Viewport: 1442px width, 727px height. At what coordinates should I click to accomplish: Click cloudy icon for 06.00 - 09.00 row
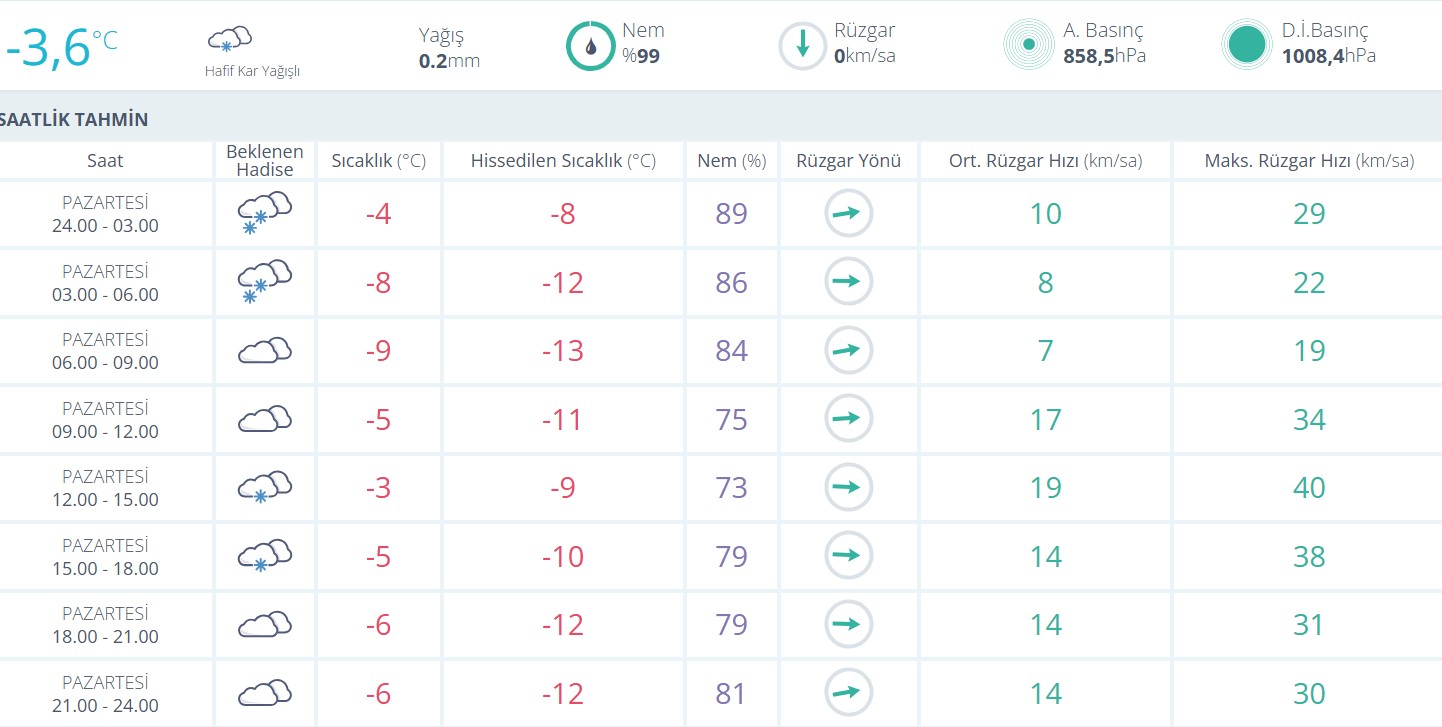click(264, 351)
